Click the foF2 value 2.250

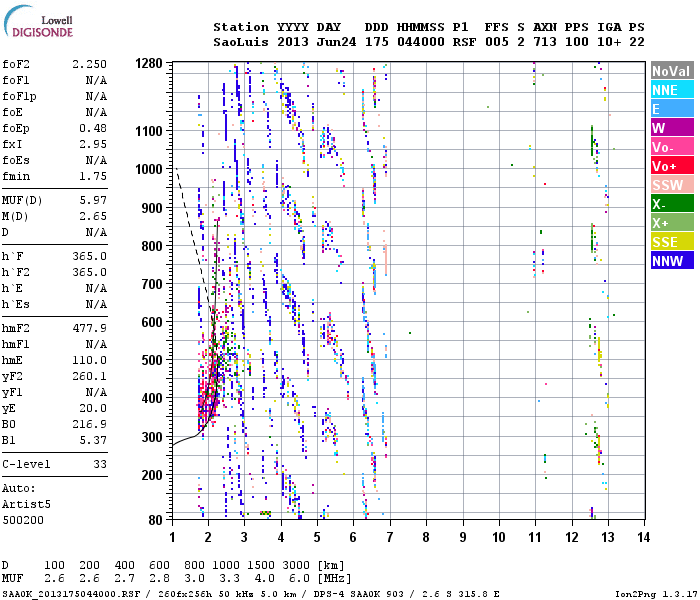coord(89,64)
